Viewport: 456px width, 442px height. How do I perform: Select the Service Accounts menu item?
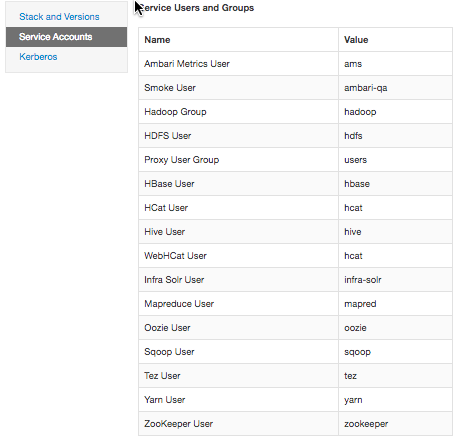pyautogui.click(x=66, y=37)
